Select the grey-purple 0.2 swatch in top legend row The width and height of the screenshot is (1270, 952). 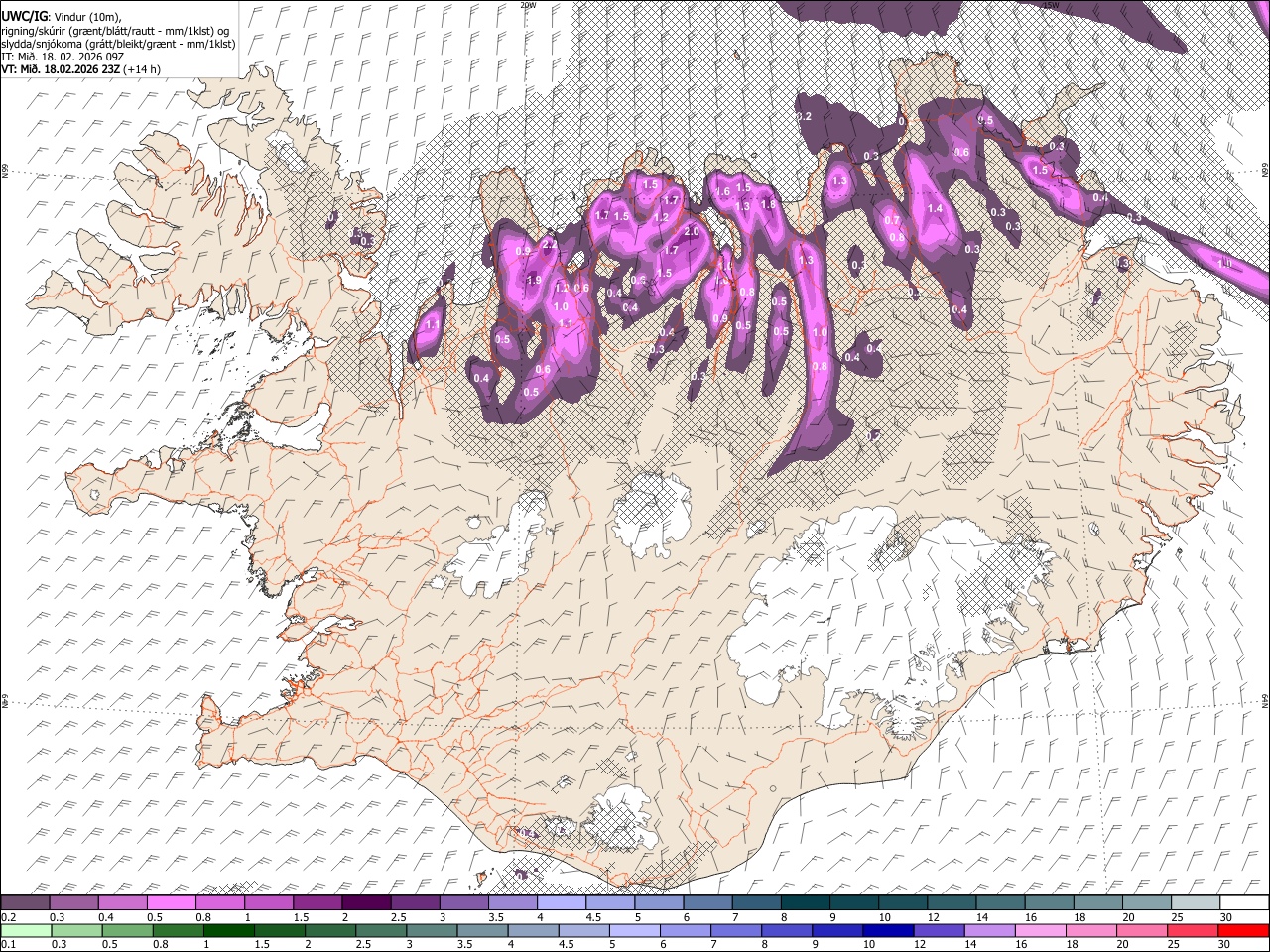coord(26,903)
